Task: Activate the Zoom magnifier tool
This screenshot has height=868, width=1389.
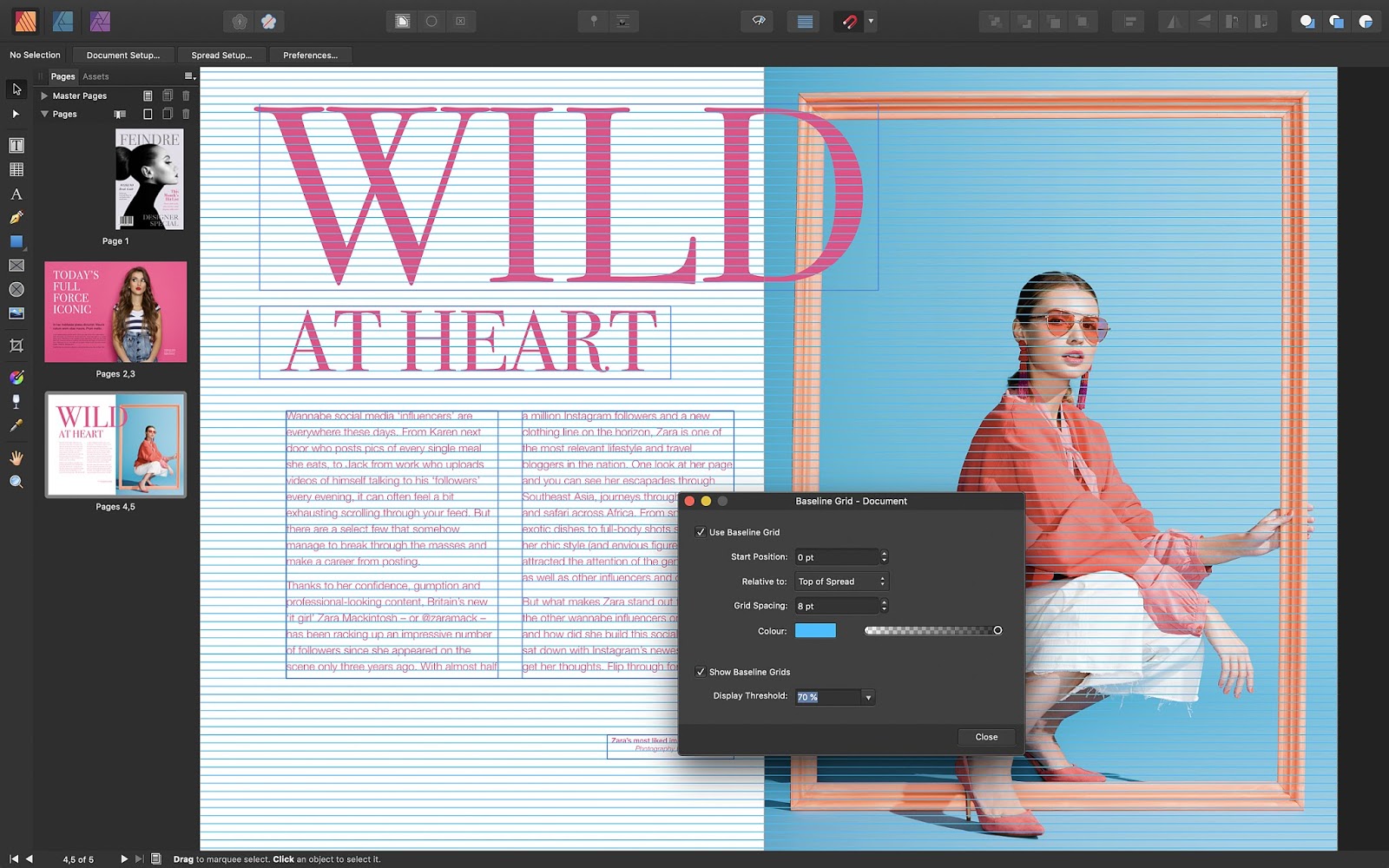Action: [x=16, y=482]
